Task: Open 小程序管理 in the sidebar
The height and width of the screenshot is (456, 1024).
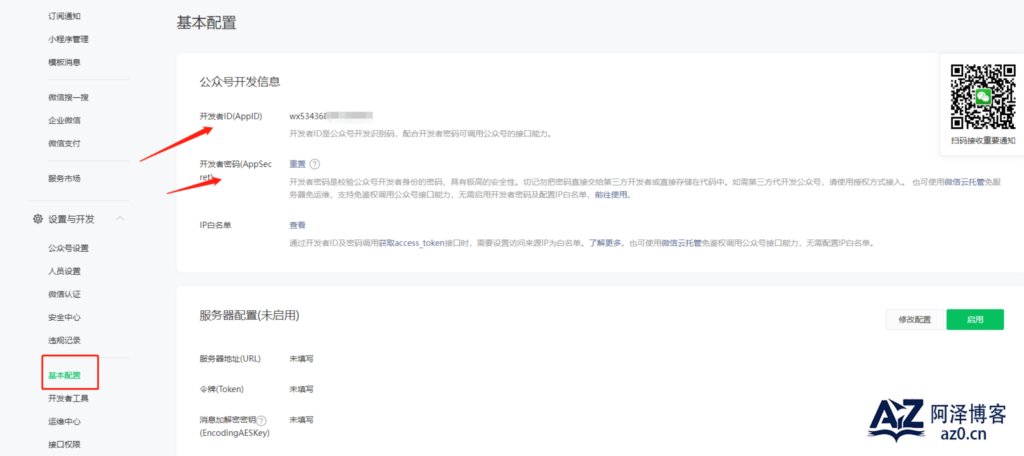Action: pos(68,39)
